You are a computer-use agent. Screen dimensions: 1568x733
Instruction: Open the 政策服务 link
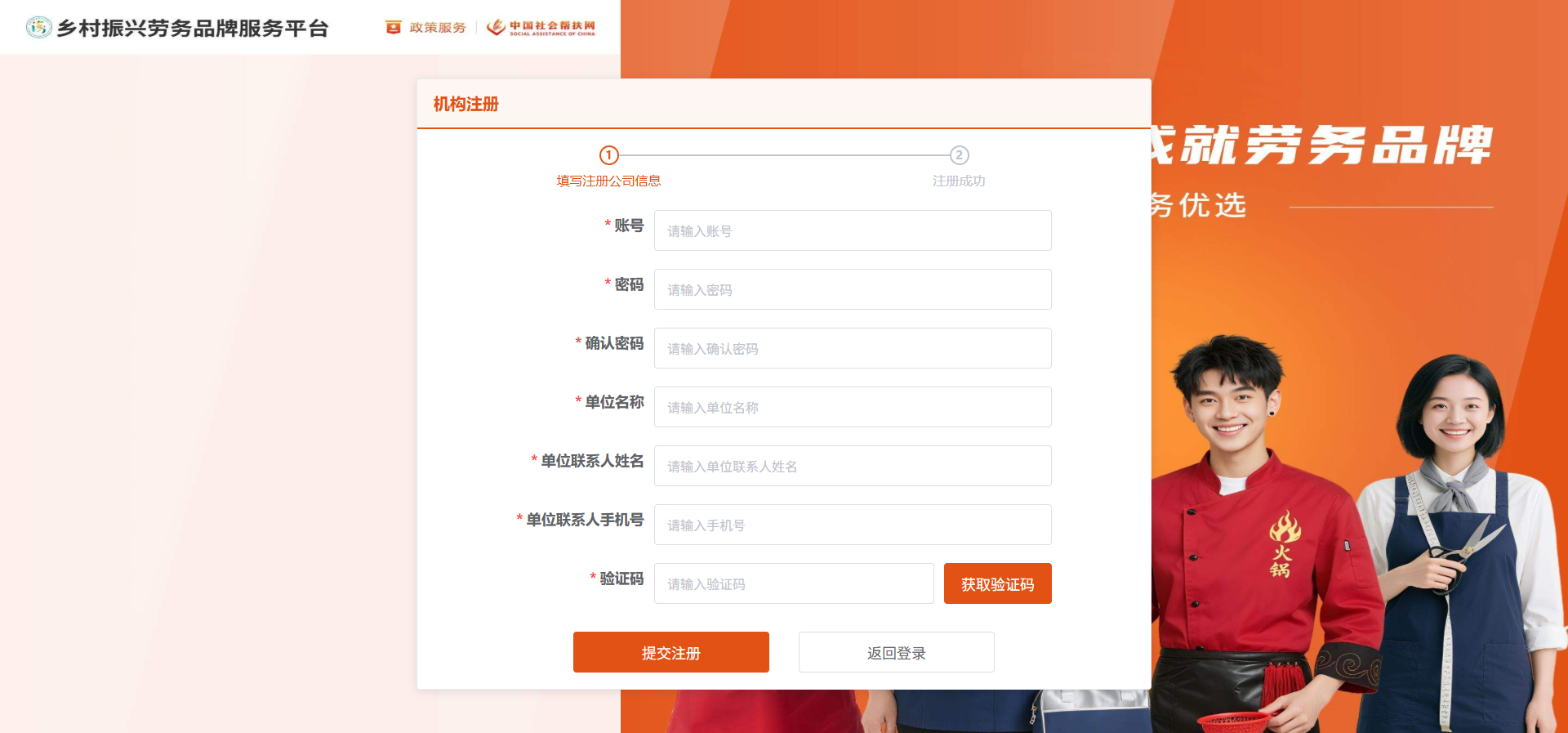(438, 28)
